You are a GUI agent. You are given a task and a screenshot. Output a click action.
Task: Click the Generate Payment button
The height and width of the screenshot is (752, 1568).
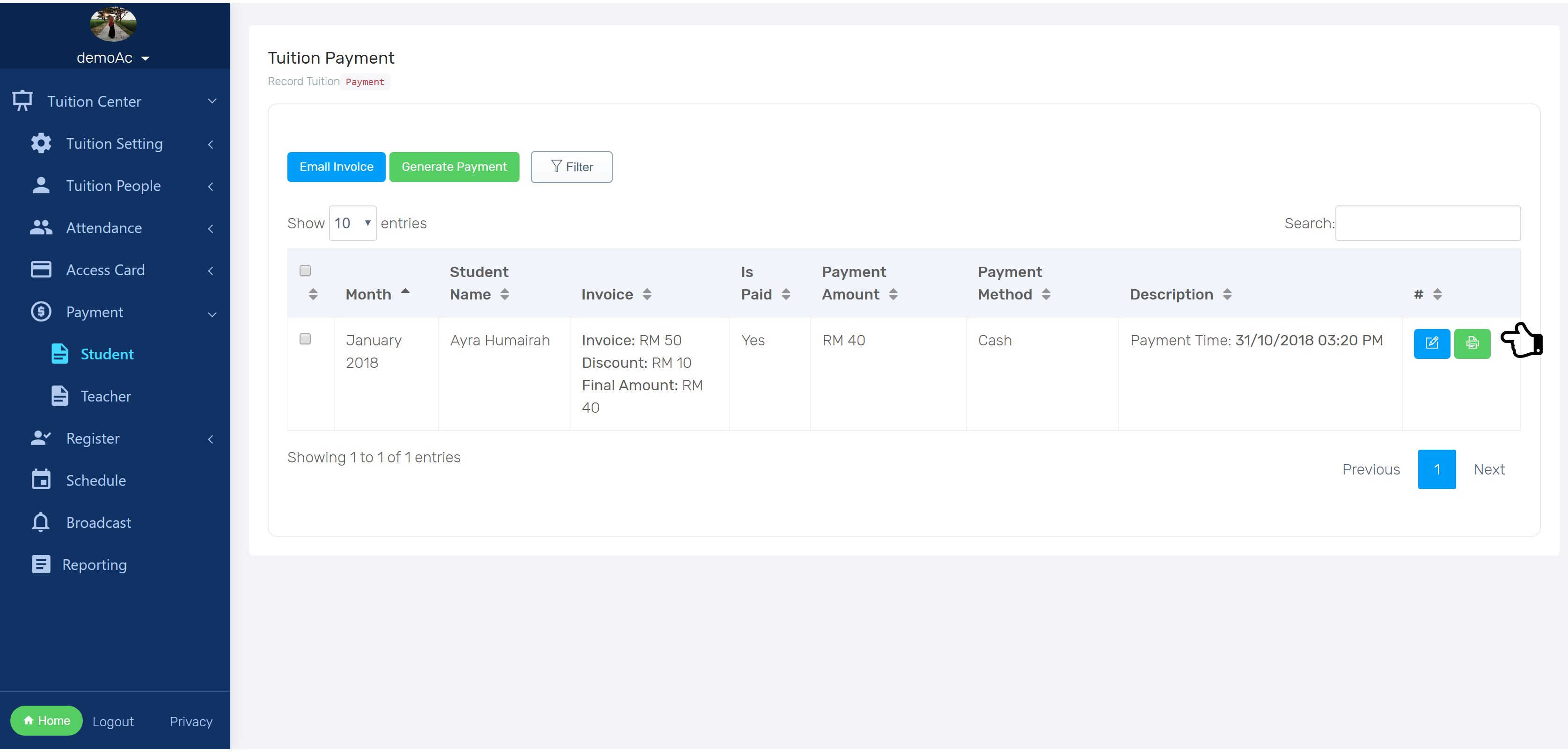tap(454, 167)
